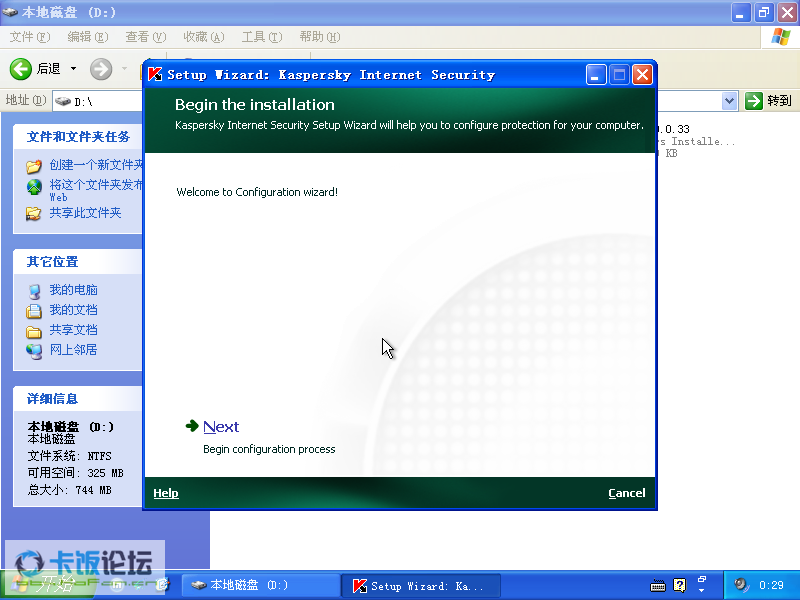Screen dimensions: 800x600
Task: Click the My Computer icon in sidebar
Action: pyautogui.click(x=34, y=291)
